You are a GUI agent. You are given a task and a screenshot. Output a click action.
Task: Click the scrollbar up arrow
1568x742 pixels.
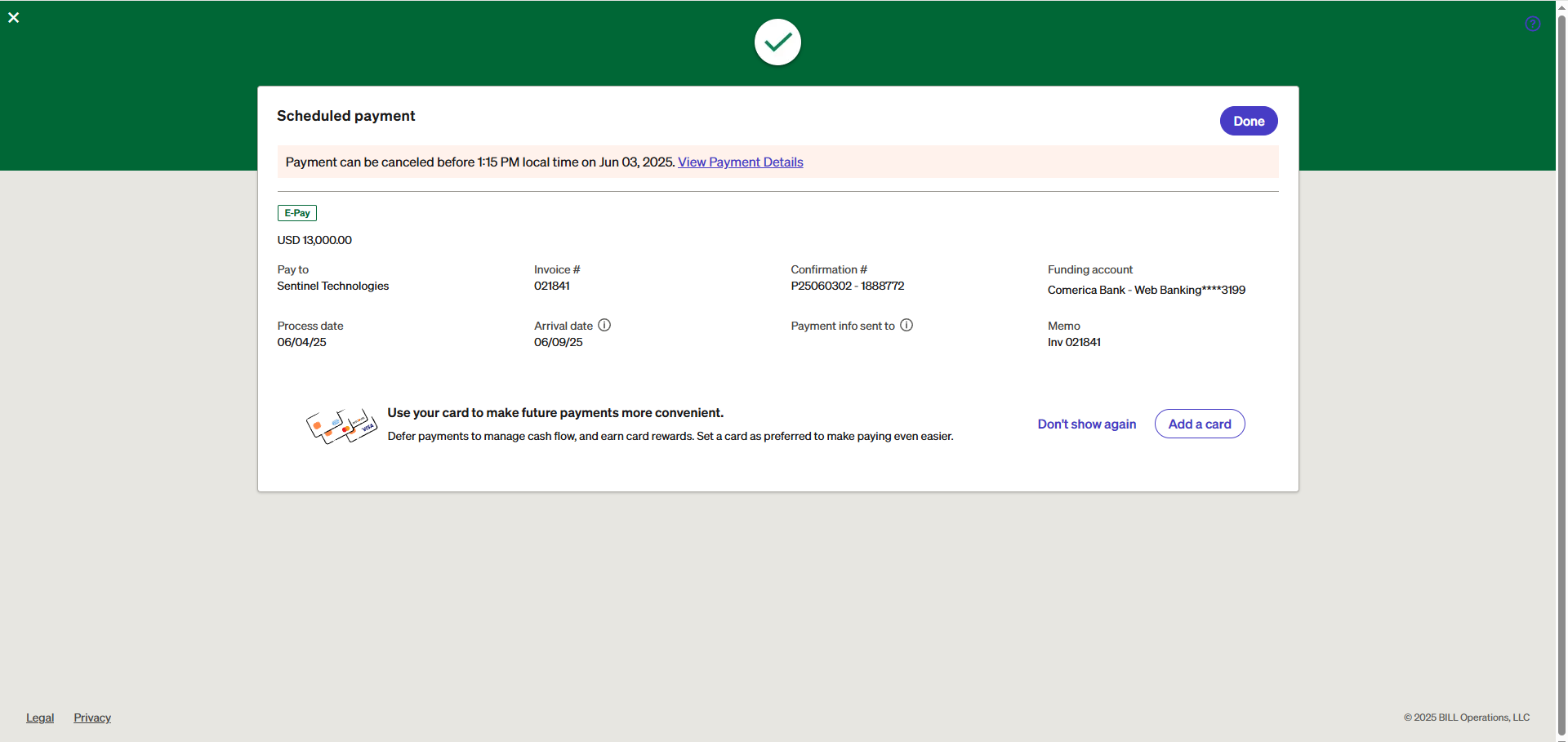coord(1561,6)
